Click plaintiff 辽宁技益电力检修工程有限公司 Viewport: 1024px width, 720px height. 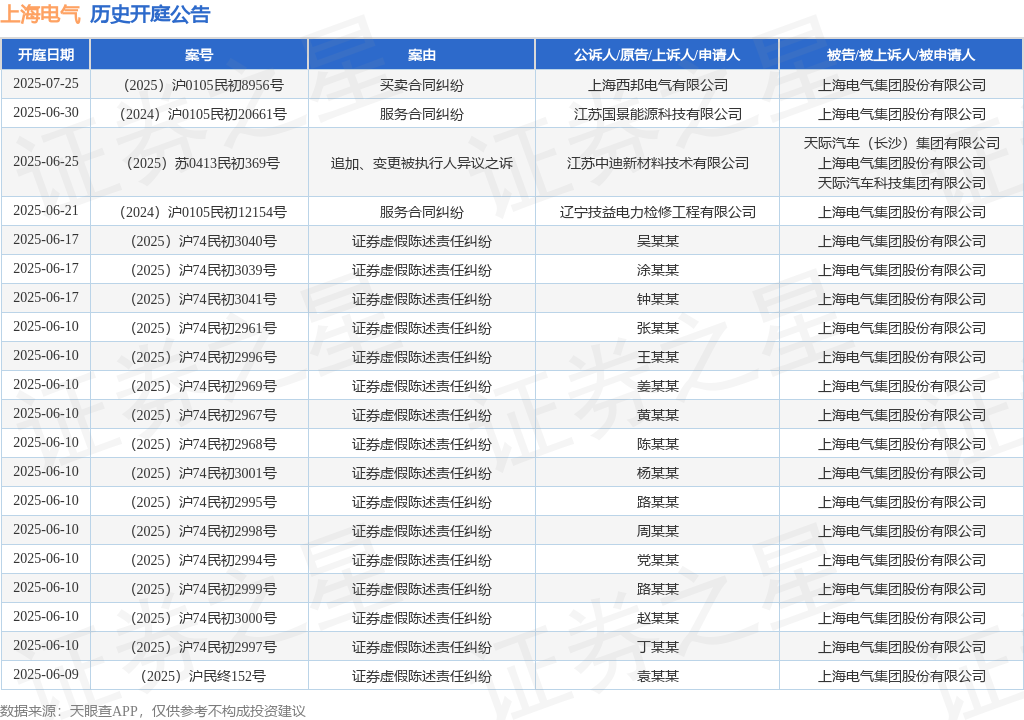(x=658, y=212)
